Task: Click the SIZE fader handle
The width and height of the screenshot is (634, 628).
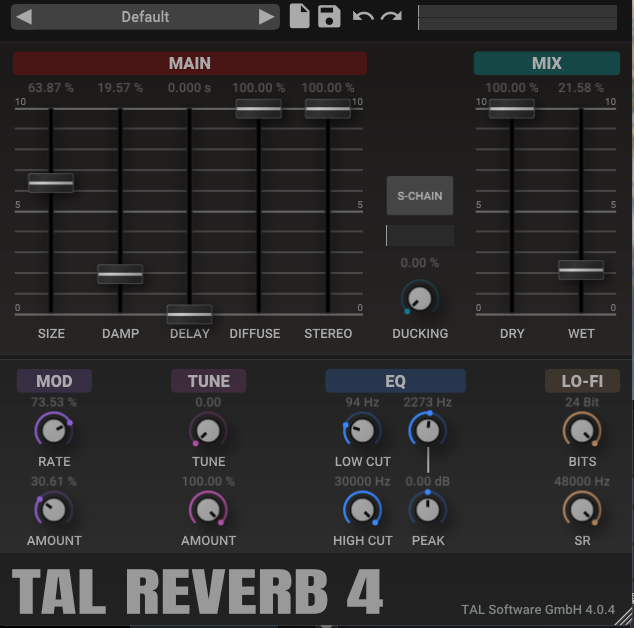Action: [x=51, y=183]
